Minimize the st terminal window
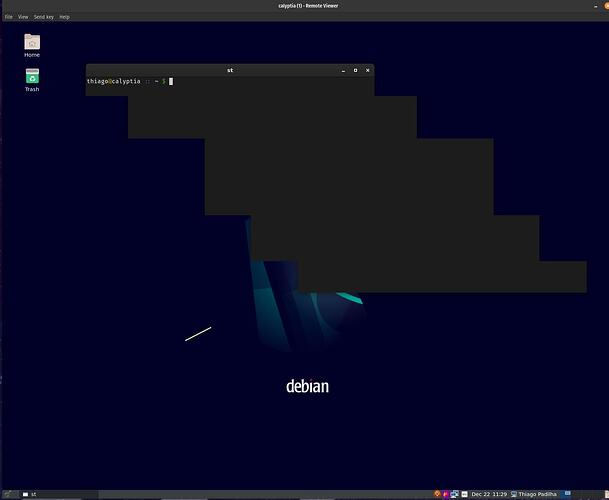Image resolution: width=609 pixels, height=500 pixels. [343, 70]
